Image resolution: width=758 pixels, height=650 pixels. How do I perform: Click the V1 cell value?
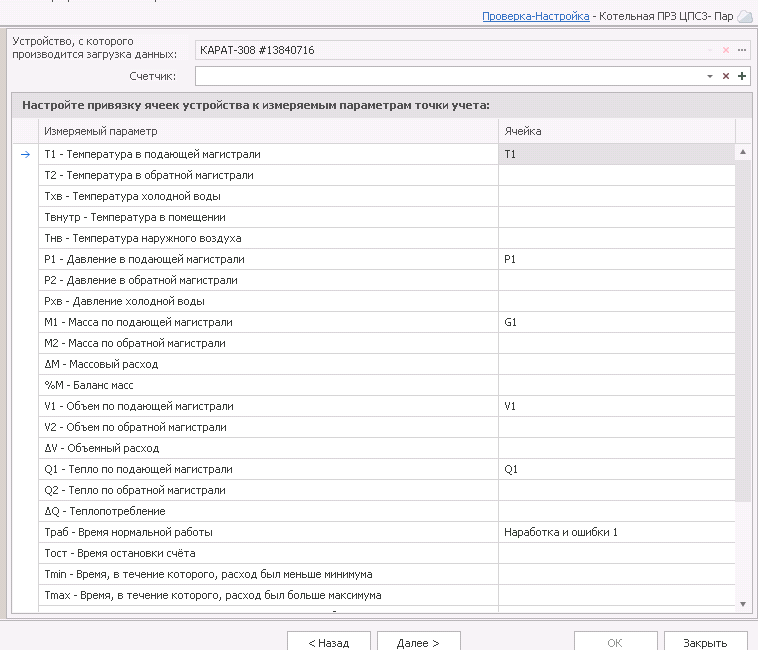(617, 406)
